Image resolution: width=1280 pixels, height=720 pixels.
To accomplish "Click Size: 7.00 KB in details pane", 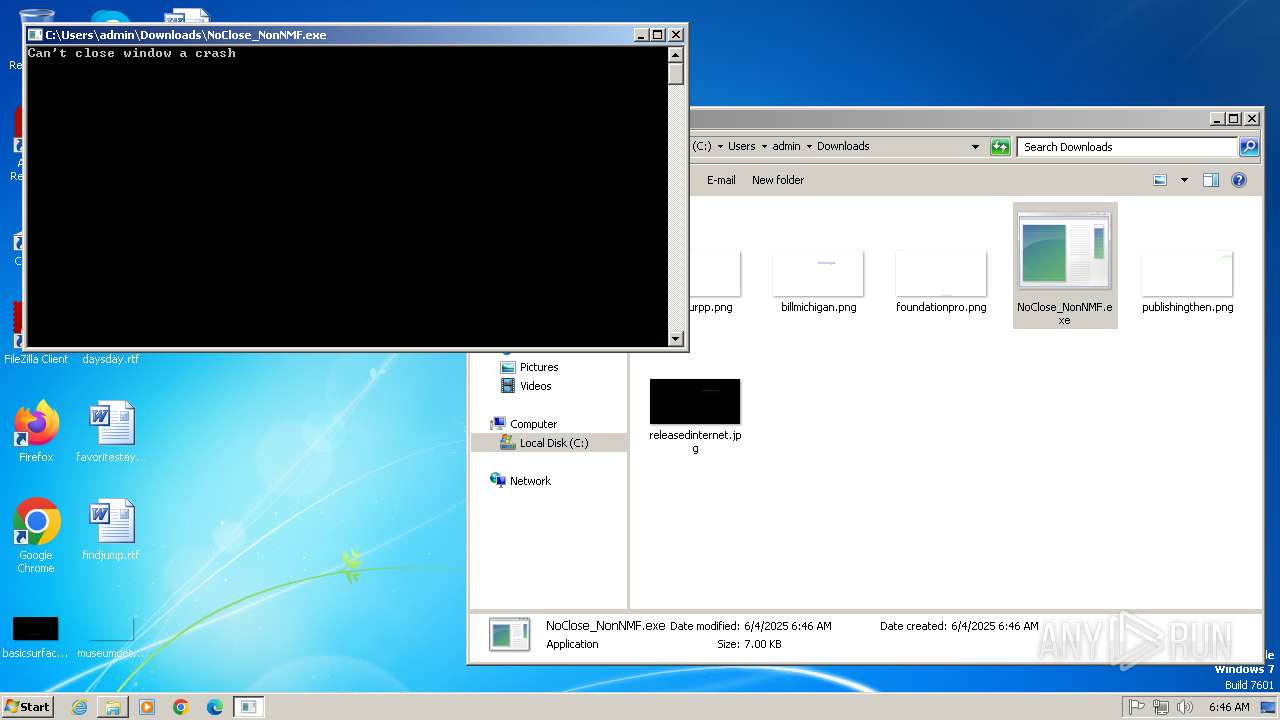I will (749, 644).
